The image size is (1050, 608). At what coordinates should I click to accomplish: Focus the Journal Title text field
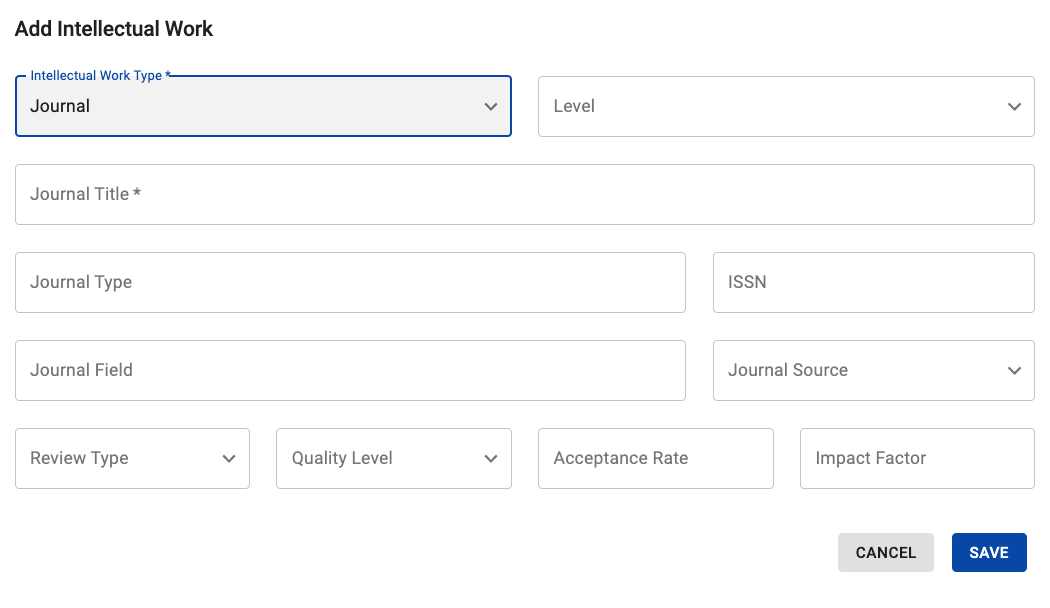pos(524,195)
